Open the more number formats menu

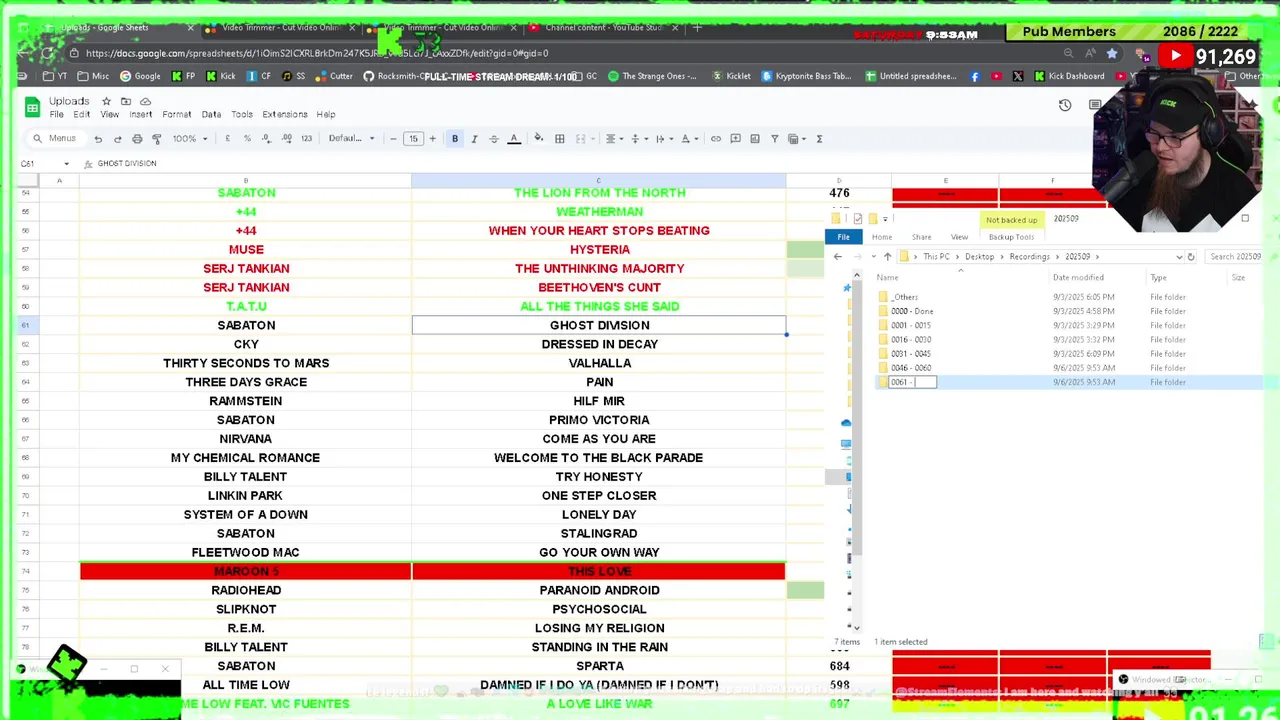[306, 139]
